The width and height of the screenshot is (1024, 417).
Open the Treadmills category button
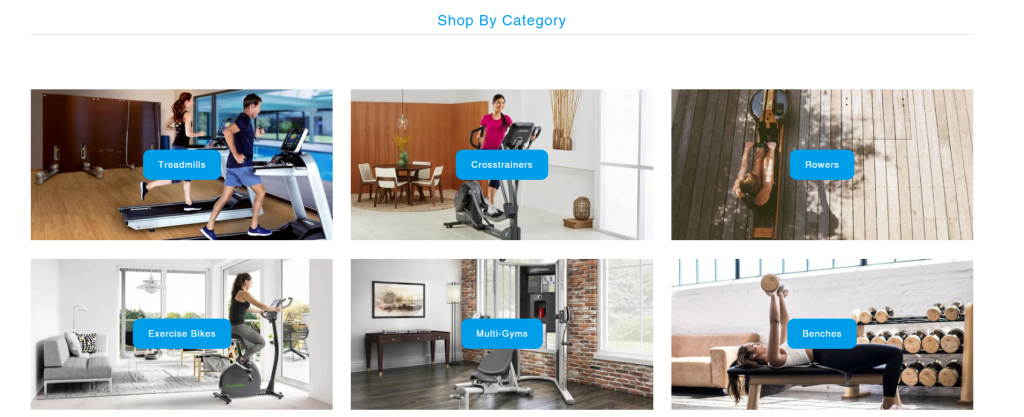182,164
